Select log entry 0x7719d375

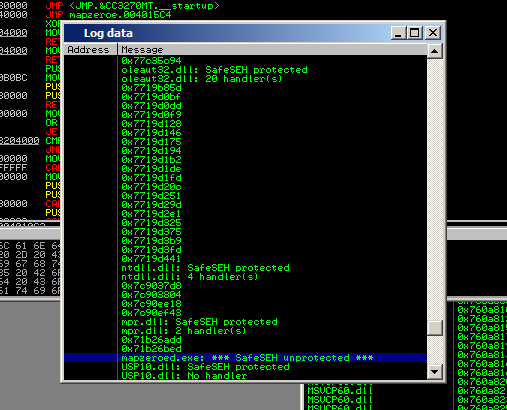tap(151, 232)
